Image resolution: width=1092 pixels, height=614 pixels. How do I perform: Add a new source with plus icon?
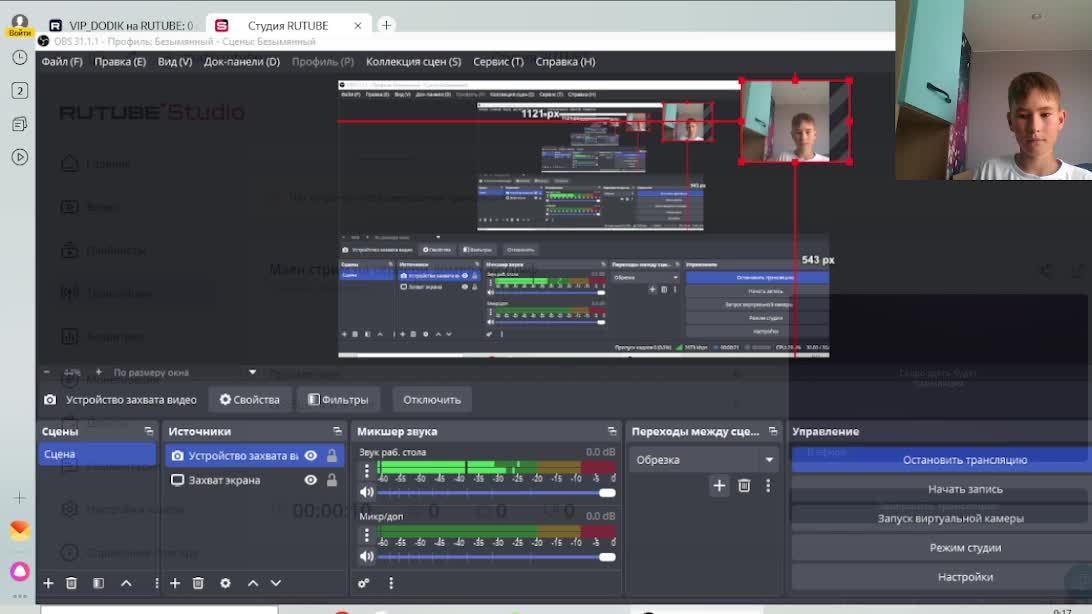tap(175, 583)
